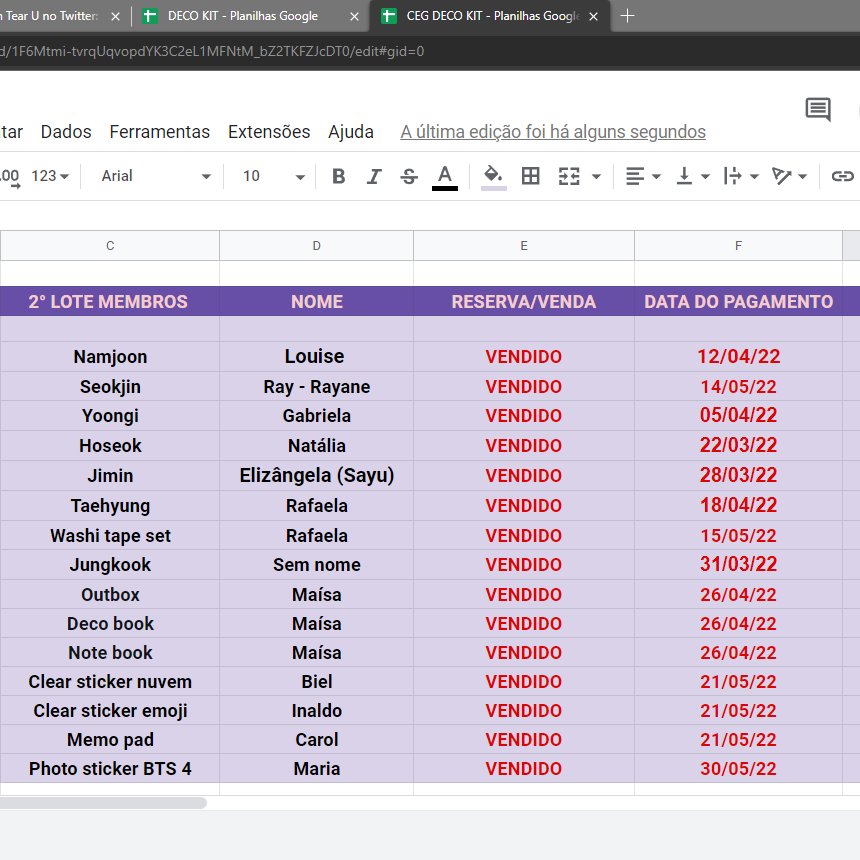Select the Ray - Rayane cell

pyautogui.click(x=316, y=387)
